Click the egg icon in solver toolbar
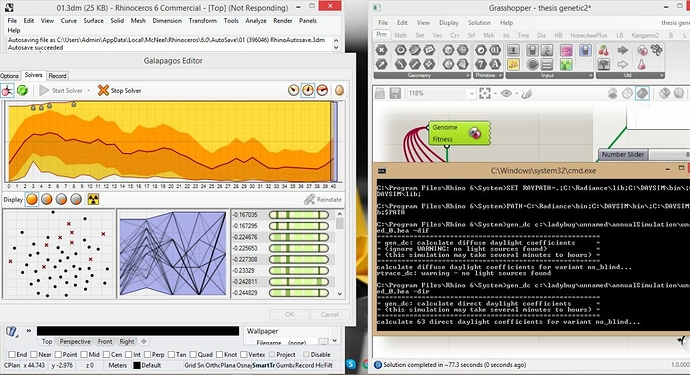 (339, 90)
